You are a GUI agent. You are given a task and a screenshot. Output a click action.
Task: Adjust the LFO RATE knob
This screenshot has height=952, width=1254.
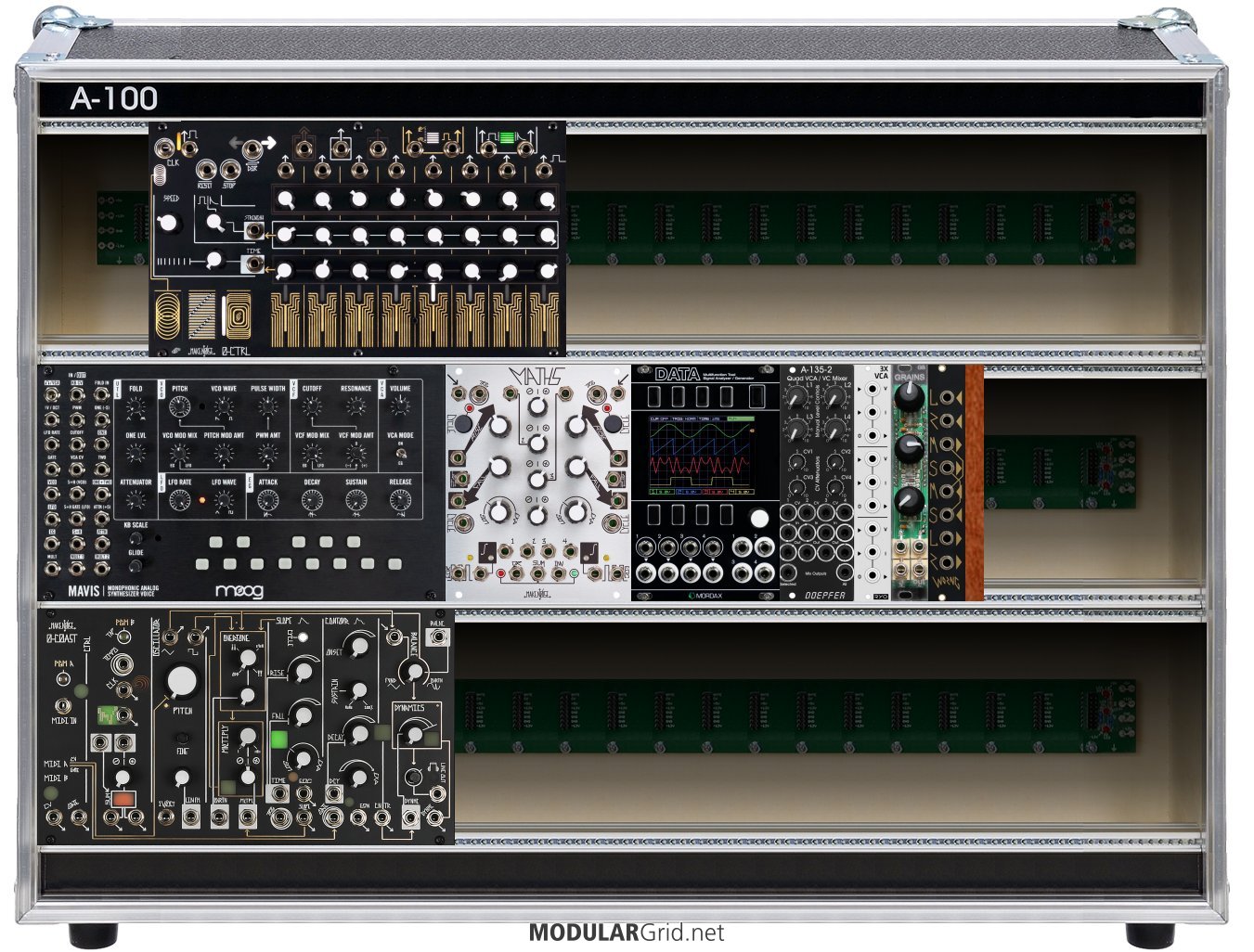click(180, 501)
